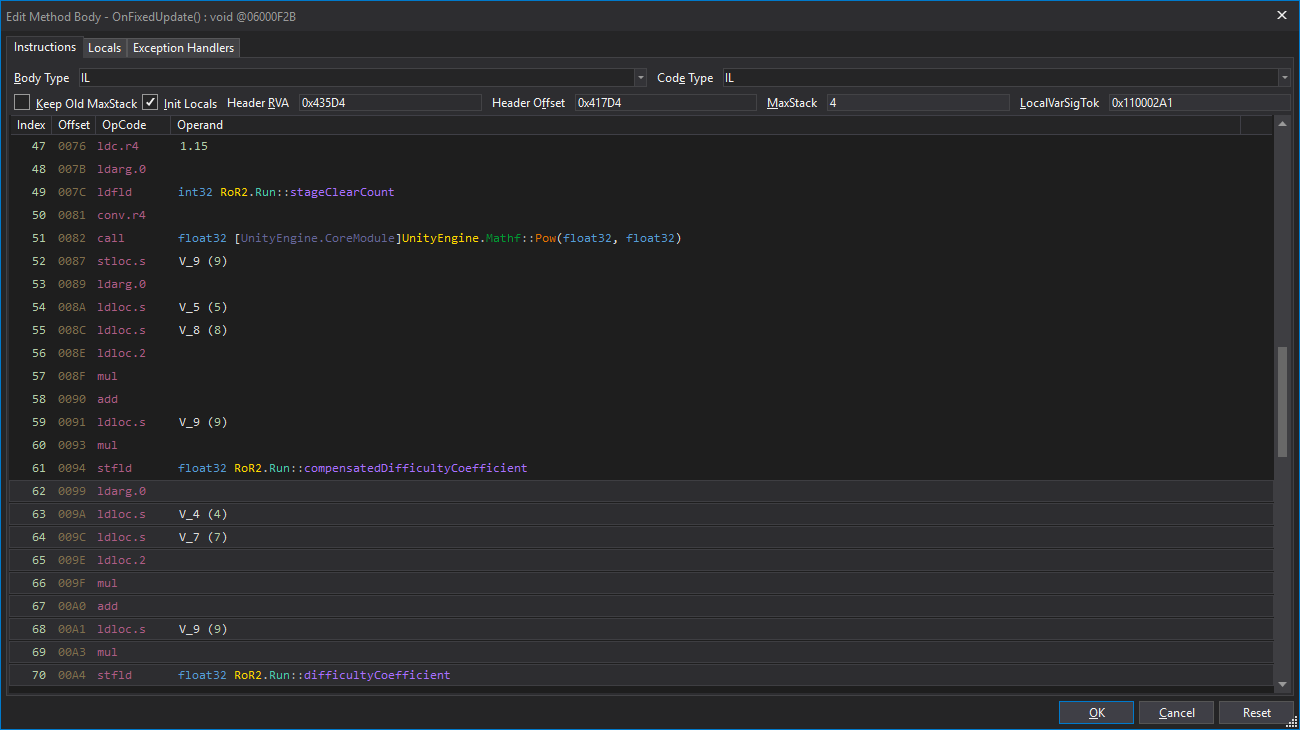
Task: Click the Header RVA field
Action: (390, 103)
